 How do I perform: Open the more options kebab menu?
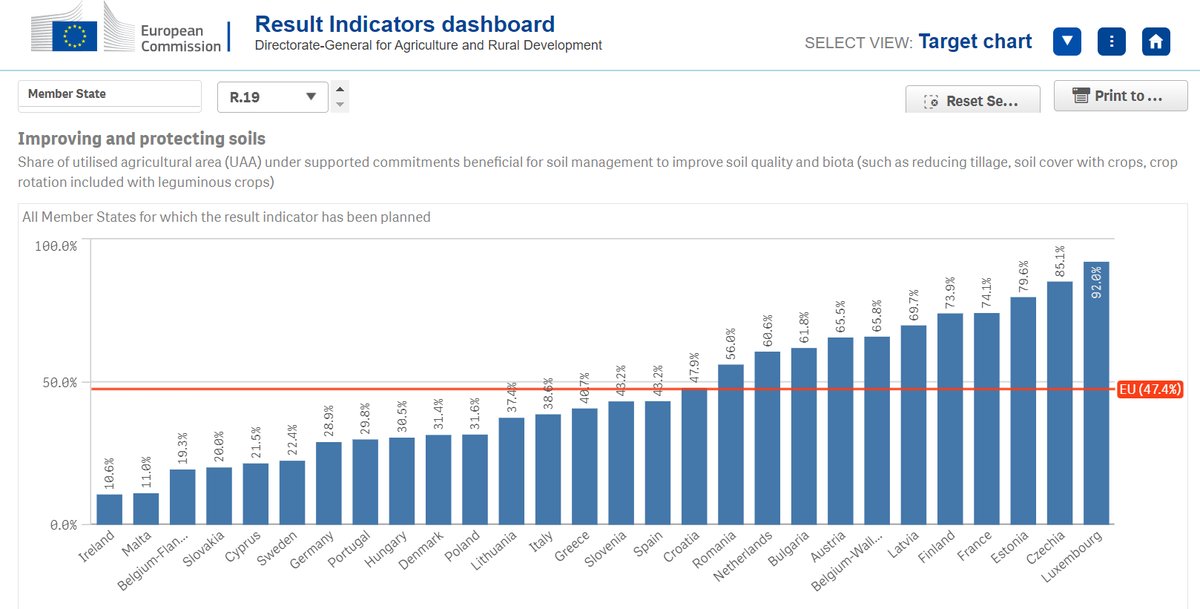(x=1111, y=41)
